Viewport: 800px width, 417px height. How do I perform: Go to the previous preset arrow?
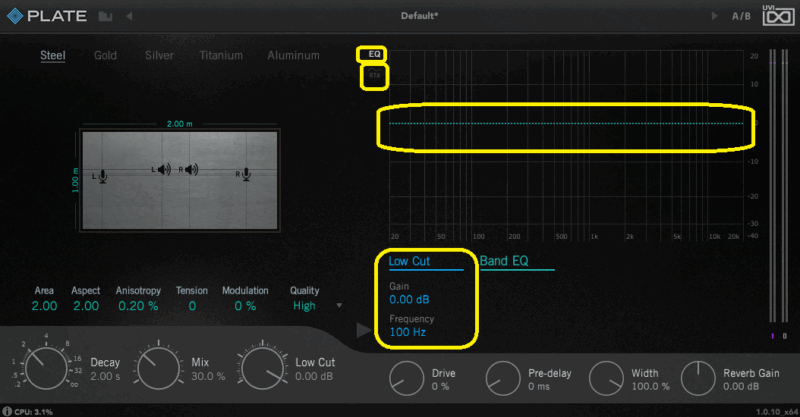click(128, 16)
